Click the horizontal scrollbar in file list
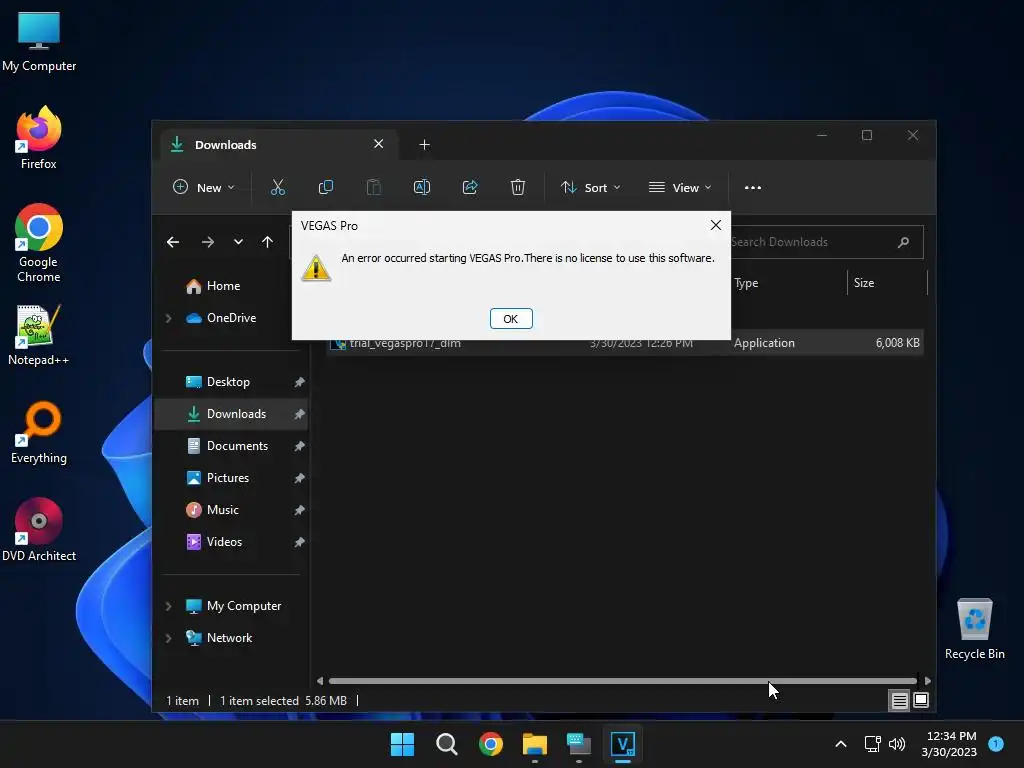1024x768 pixels. click(x=622, y=680)
